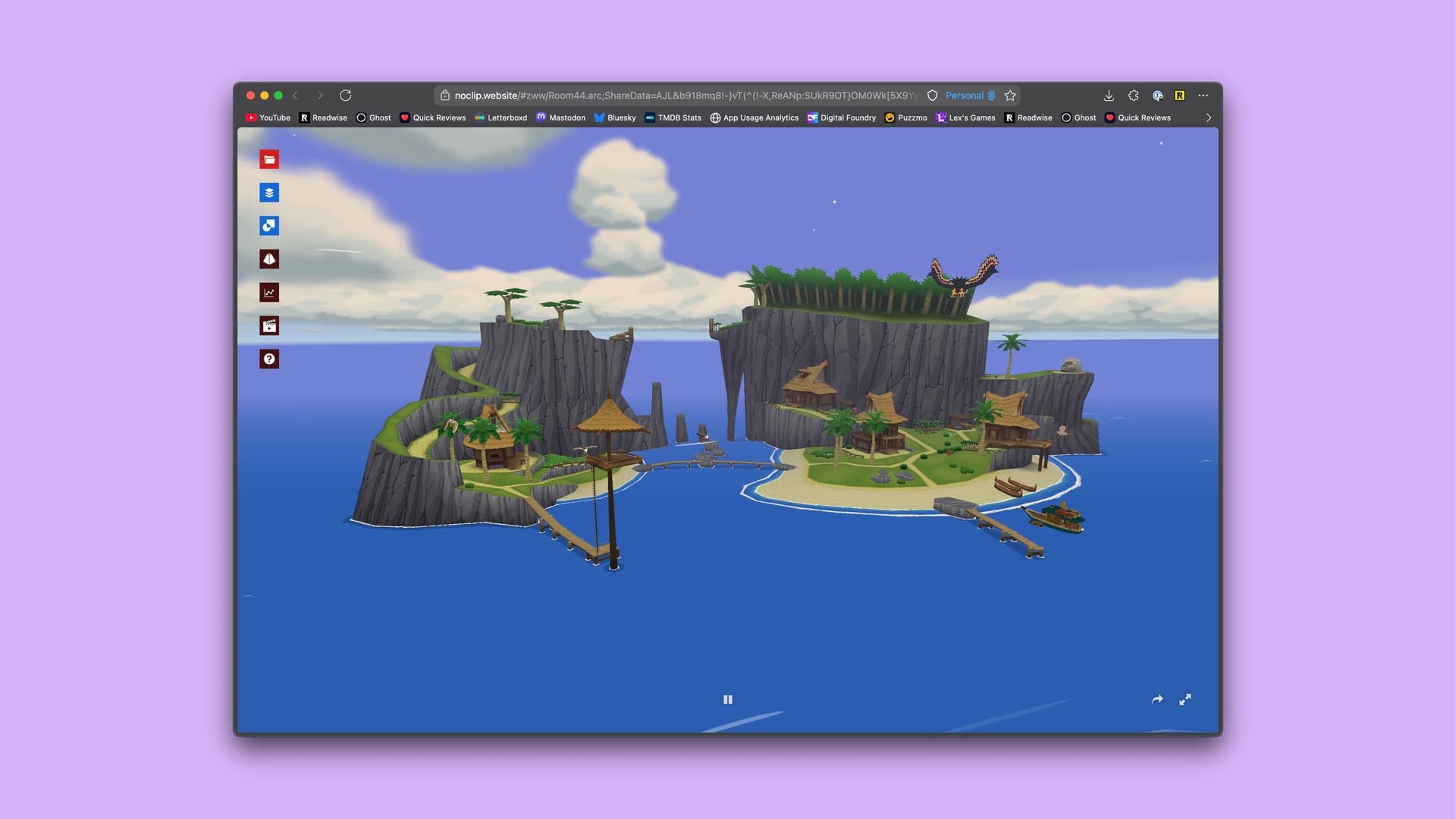Reload the current page

pyautogui.click(x=346, y=96)
